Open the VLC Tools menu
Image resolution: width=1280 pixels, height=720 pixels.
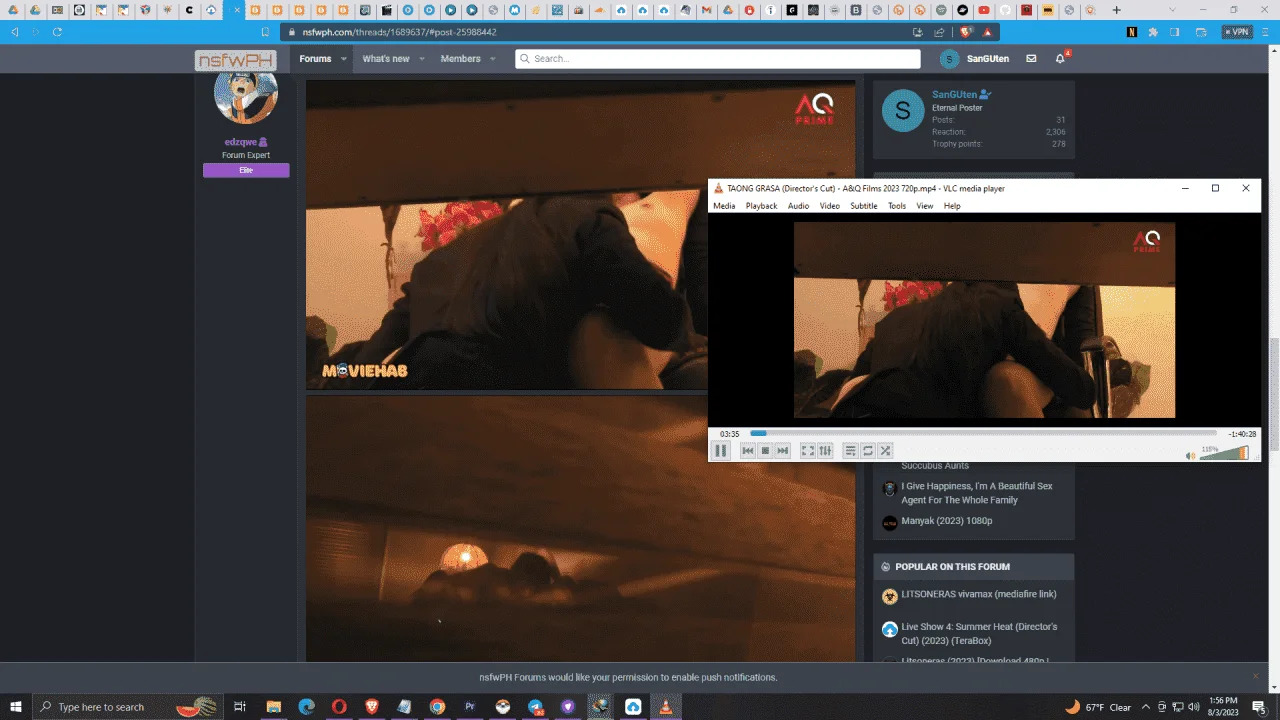point(897,206)
